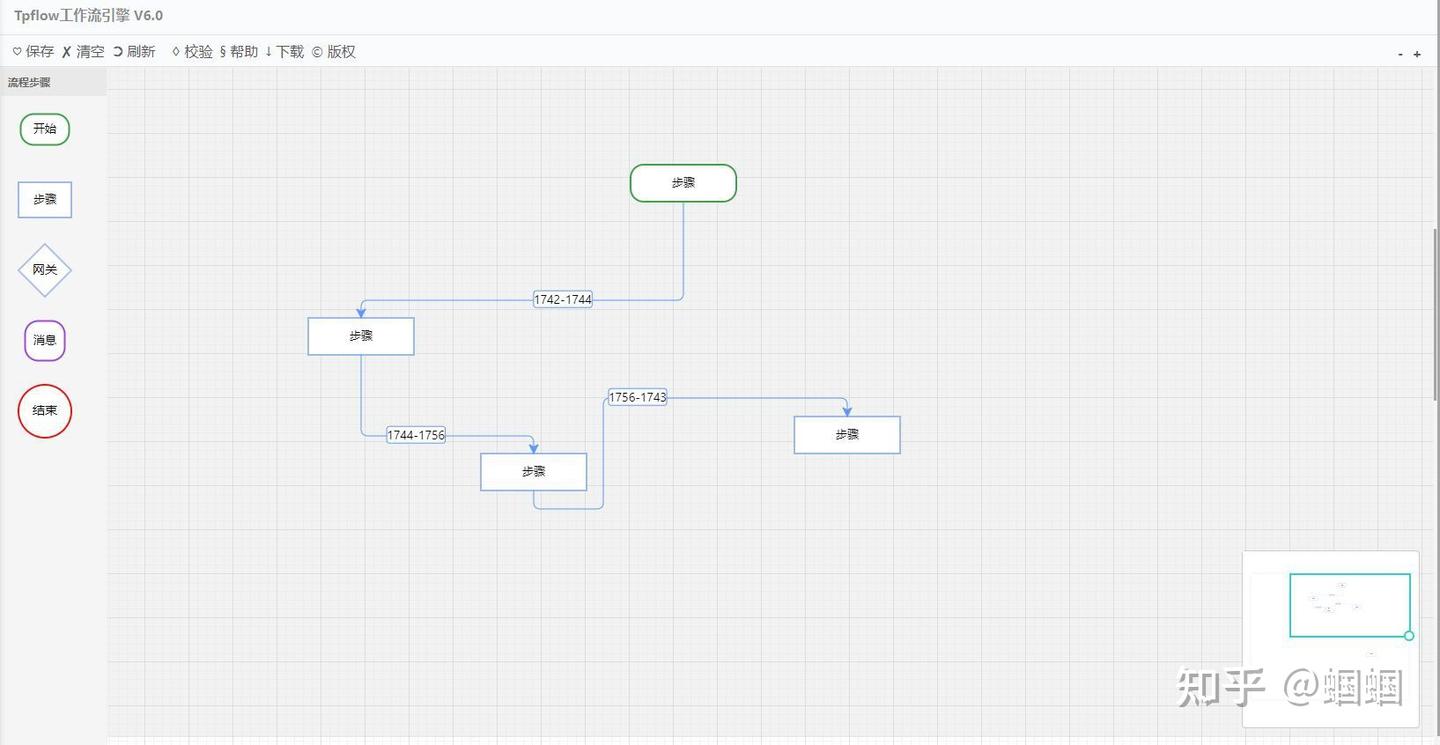Screen dimensions: 1440x745
Task: Select the green rounded 步骤 start step node
Action: (683, 183)
